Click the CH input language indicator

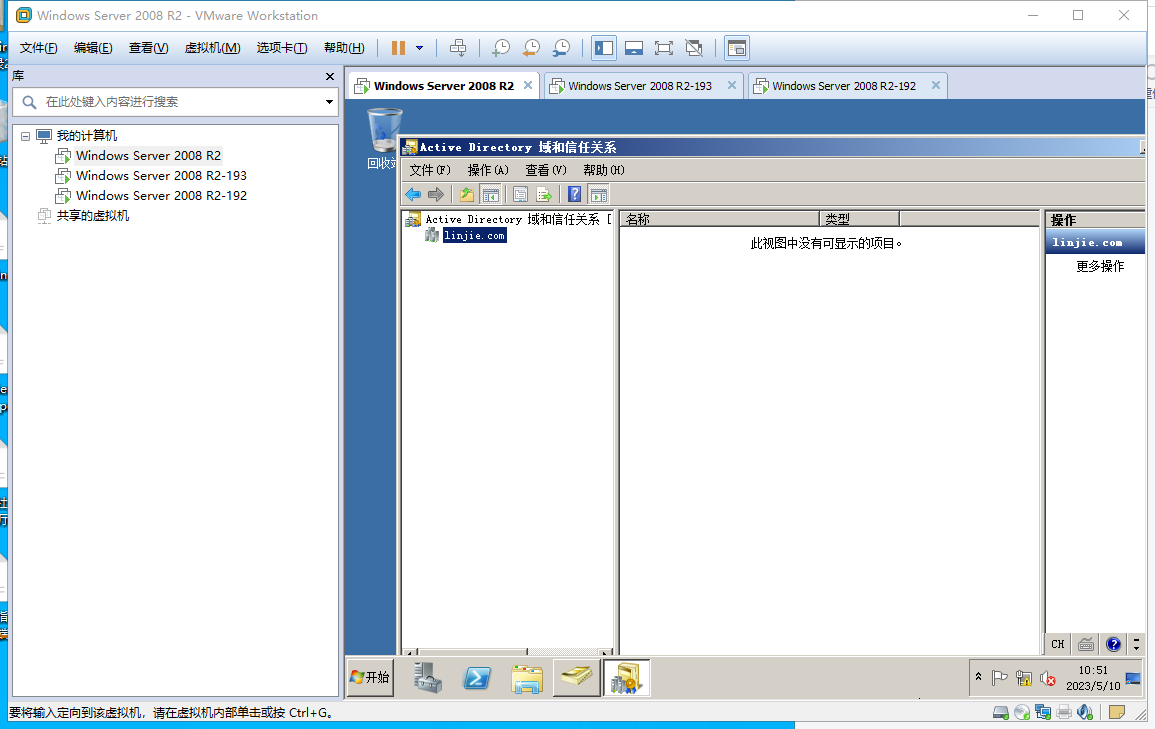(x=1058, y=644)
